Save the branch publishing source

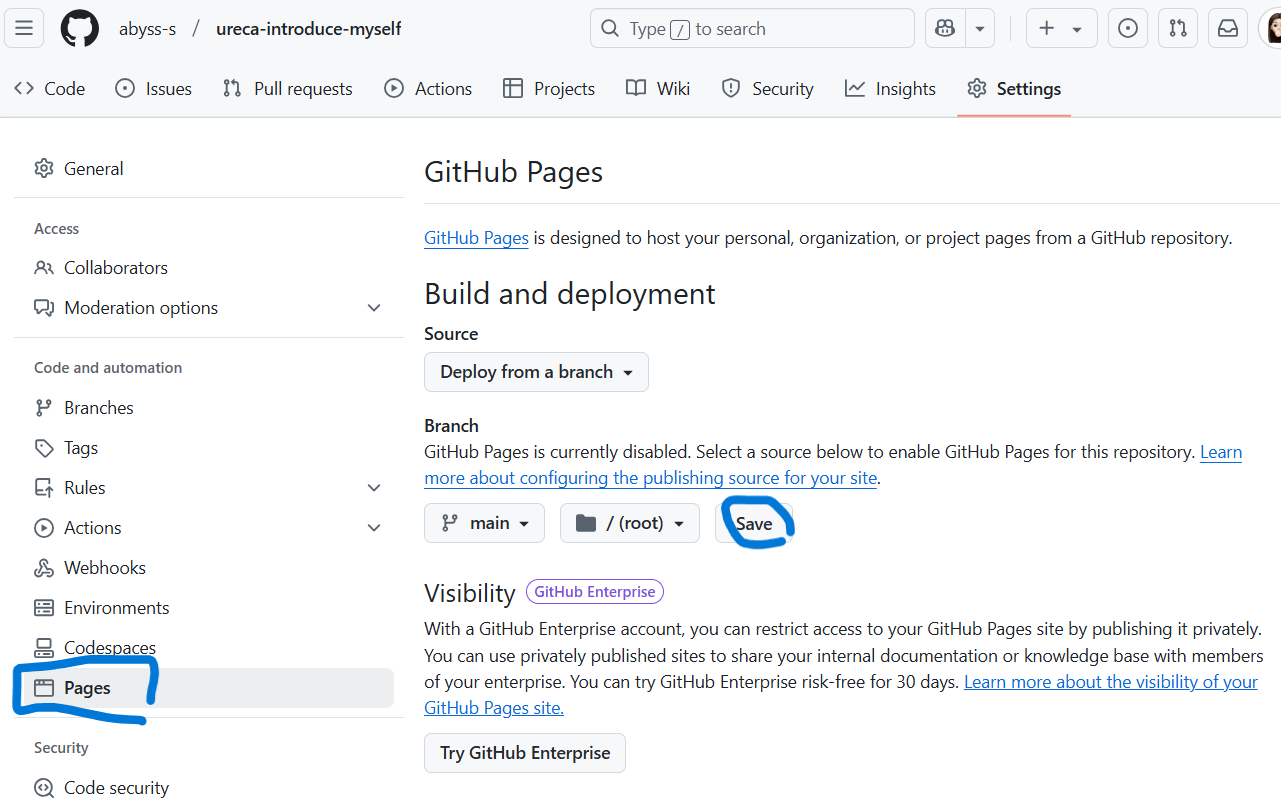(754, 523)
